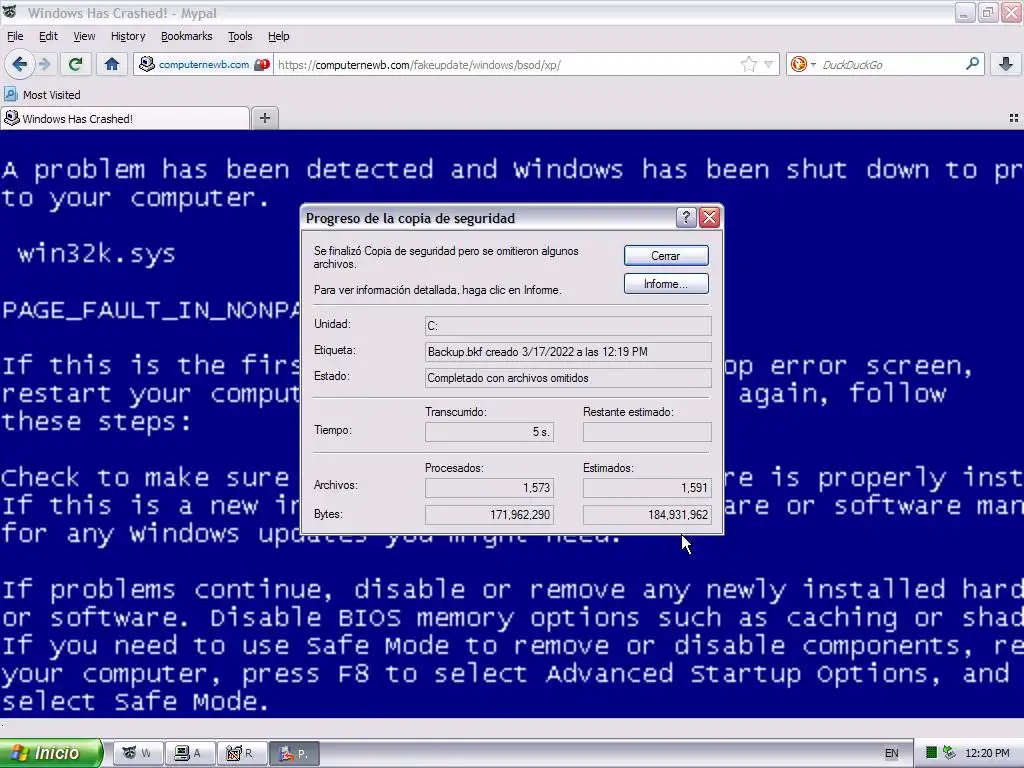Screen dimensions: 1024x768
Task: Expand the URL history dropdown arrow
Action: 769,64
